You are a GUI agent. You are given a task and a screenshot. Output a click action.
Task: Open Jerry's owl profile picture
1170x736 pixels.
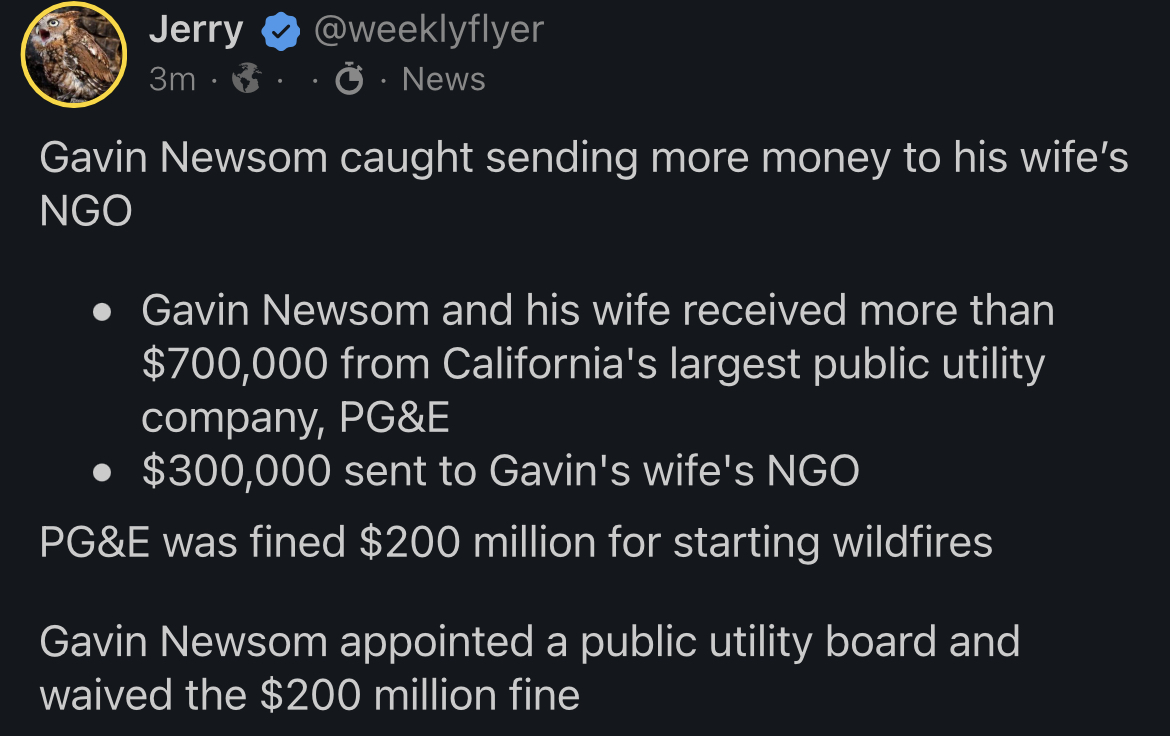click(74, 54)
